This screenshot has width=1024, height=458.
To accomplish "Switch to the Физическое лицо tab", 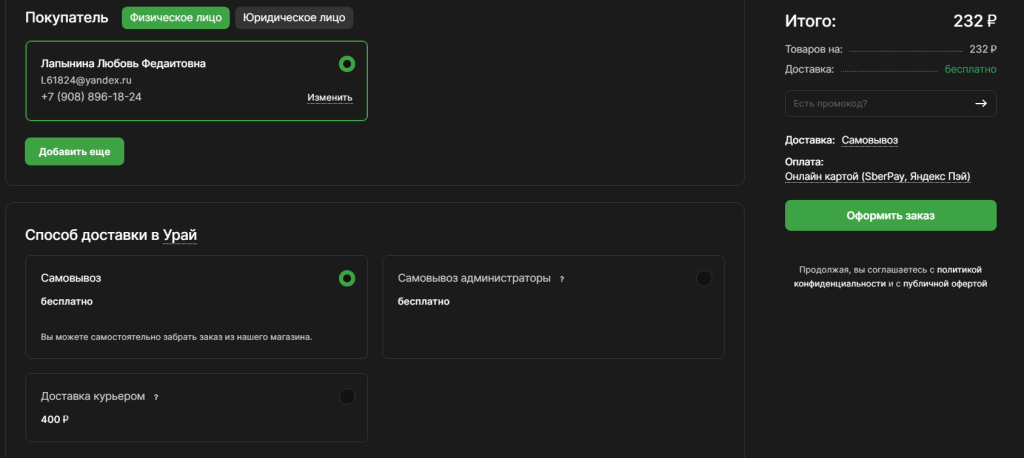I will tap(176, 18).
